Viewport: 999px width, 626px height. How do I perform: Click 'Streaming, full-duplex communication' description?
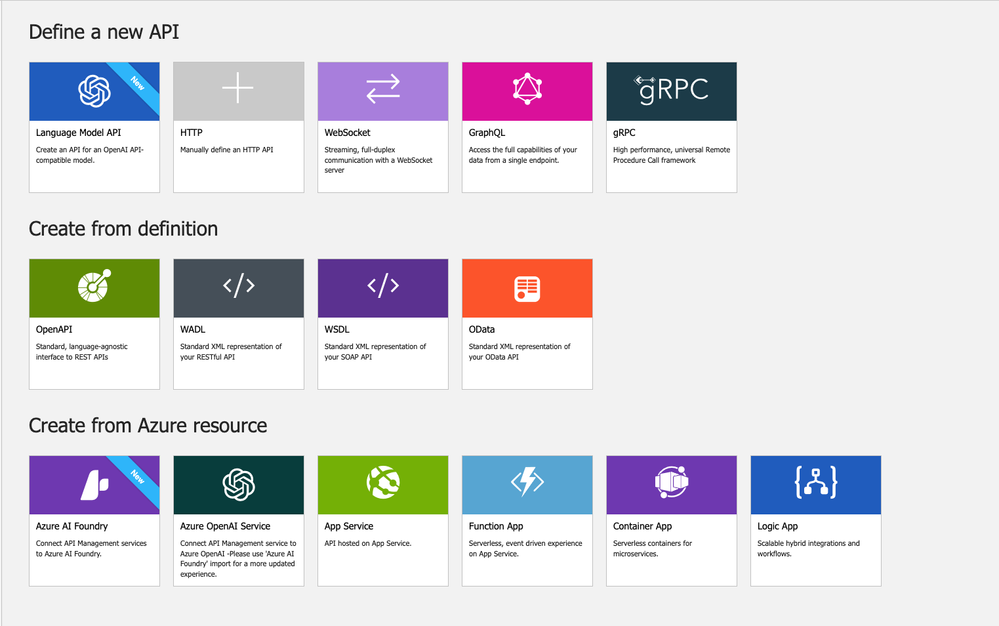(378, 160)
